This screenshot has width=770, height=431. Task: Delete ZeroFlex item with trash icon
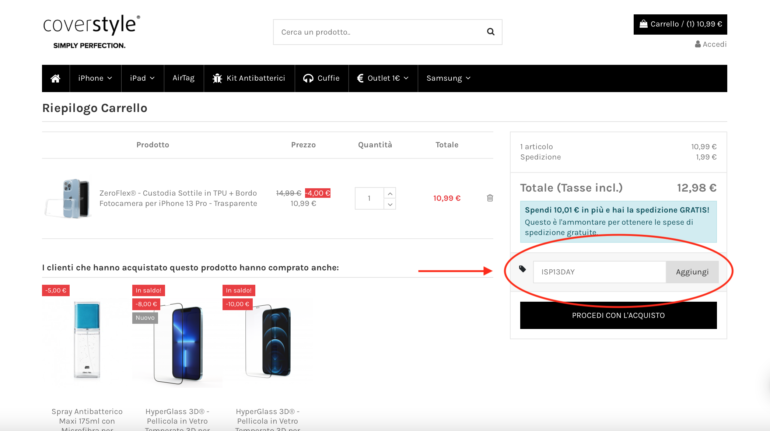click(490, 198)
